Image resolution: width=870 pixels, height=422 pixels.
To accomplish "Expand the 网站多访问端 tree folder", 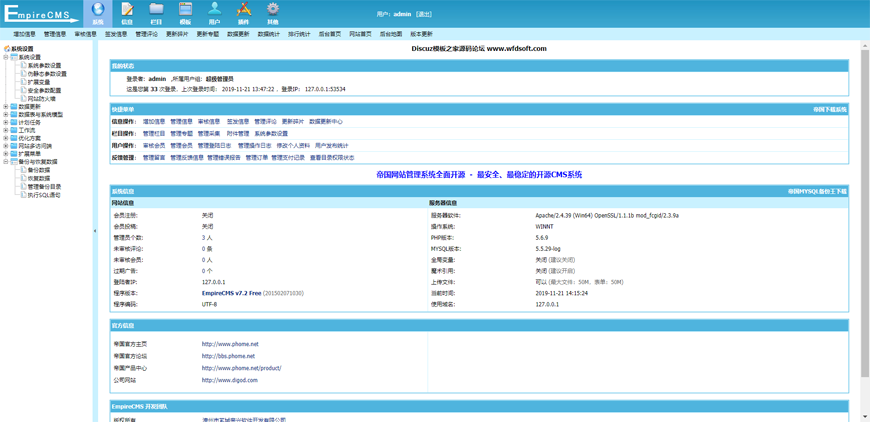I will (6, 146).
